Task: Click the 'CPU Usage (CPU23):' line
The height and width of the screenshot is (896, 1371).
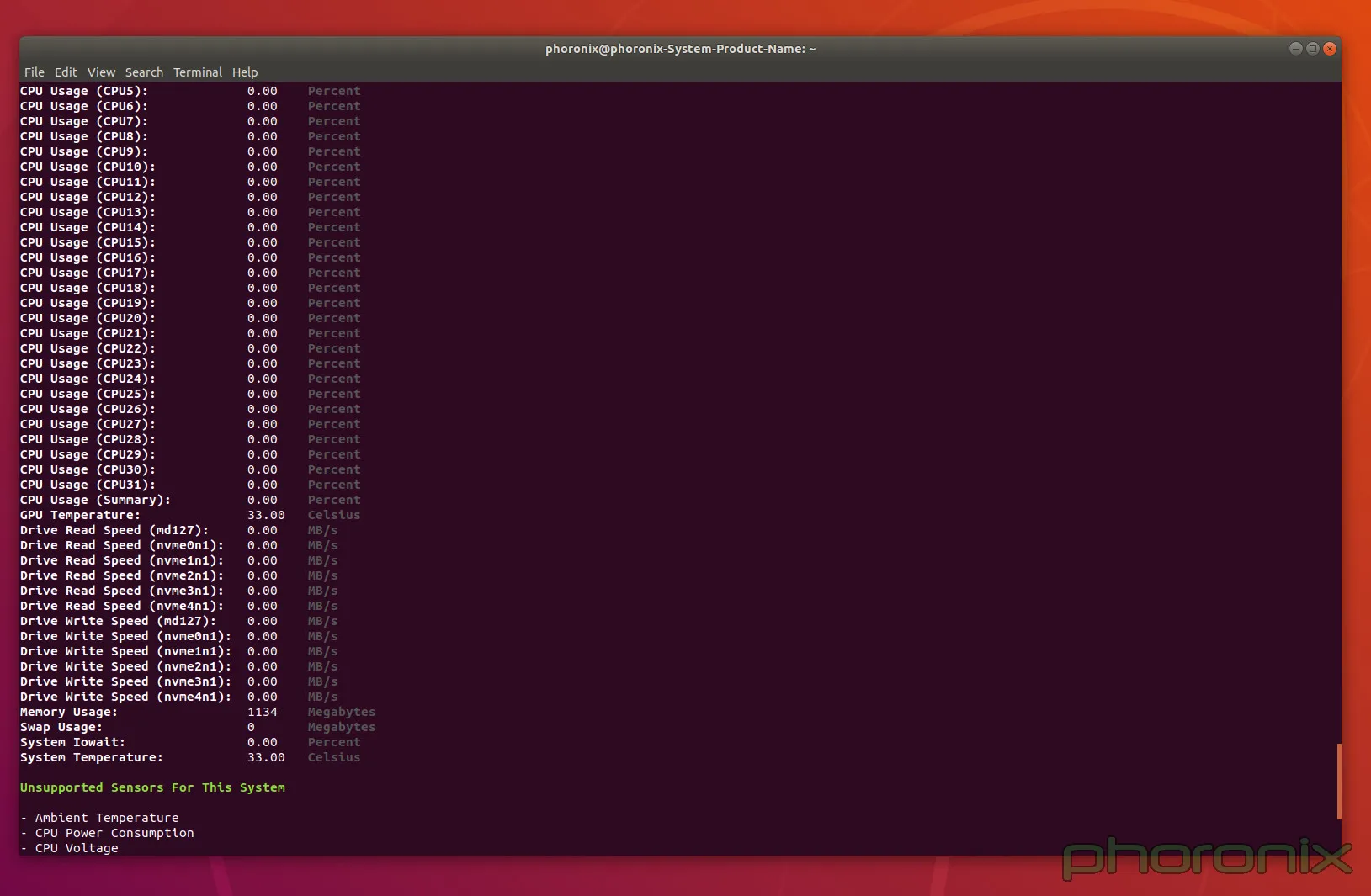Action: [190, 363]
